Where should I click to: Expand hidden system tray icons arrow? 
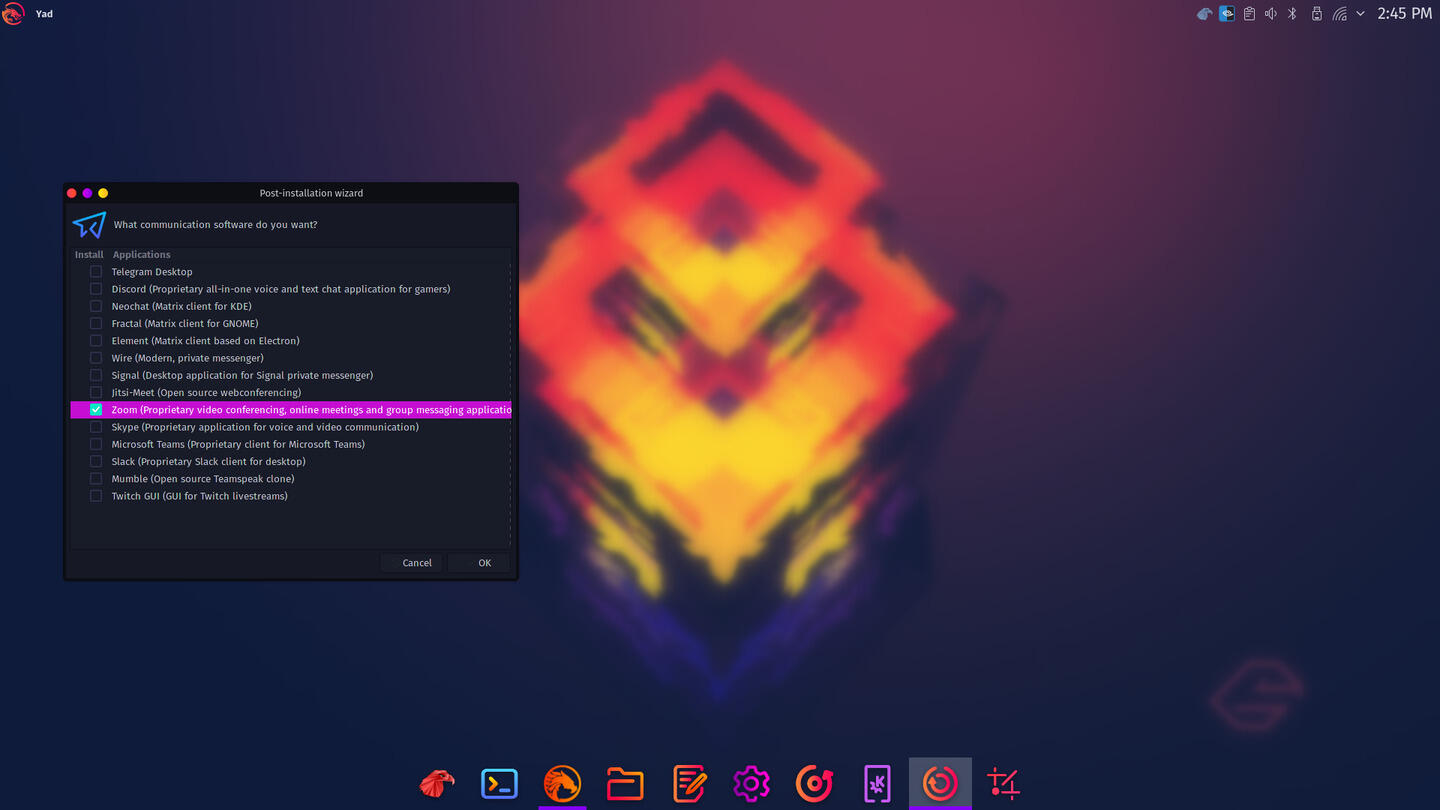(1360, 14)
